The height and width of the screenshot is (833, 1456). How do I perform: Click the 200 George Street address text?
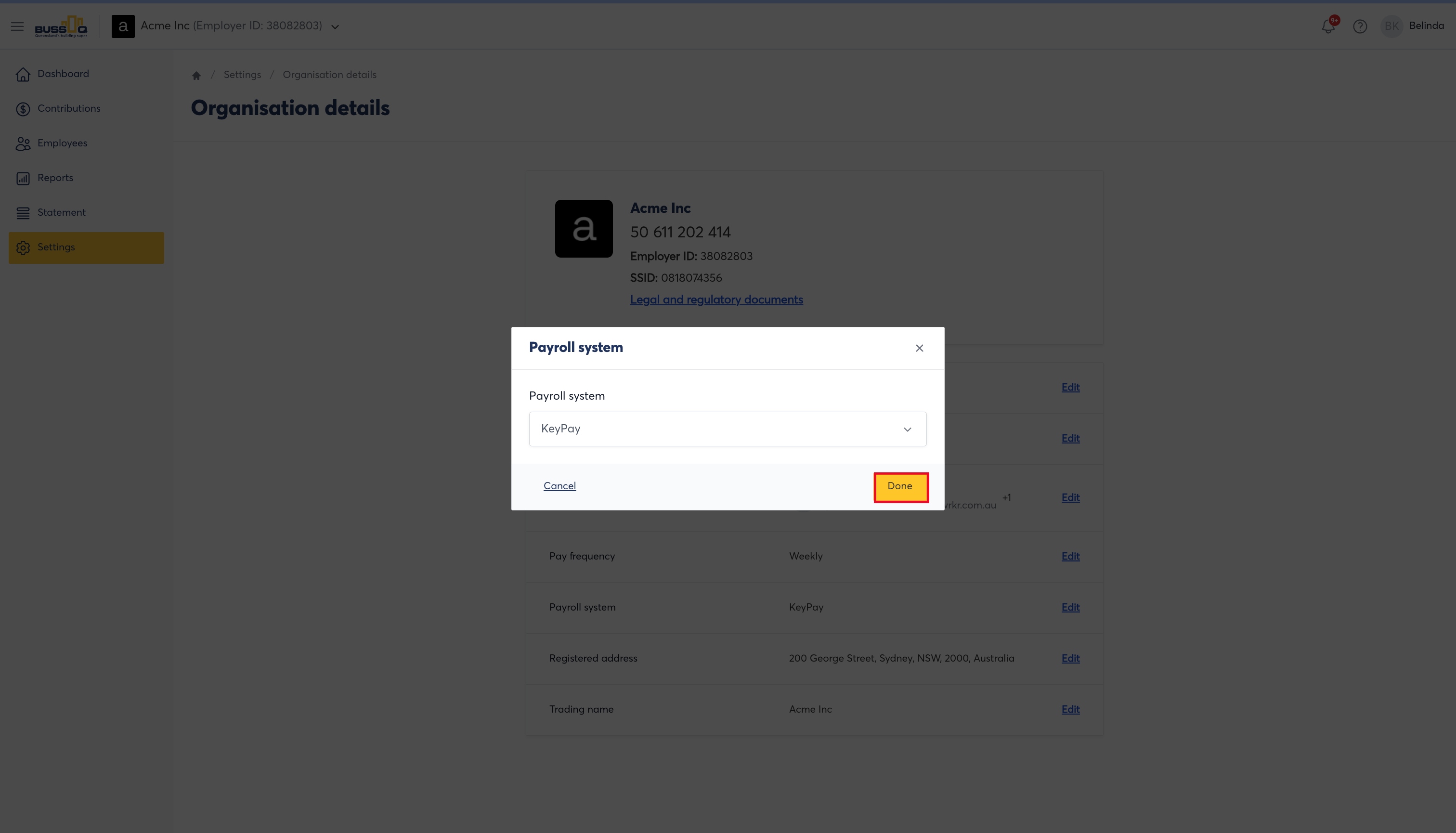coord(902,659)
